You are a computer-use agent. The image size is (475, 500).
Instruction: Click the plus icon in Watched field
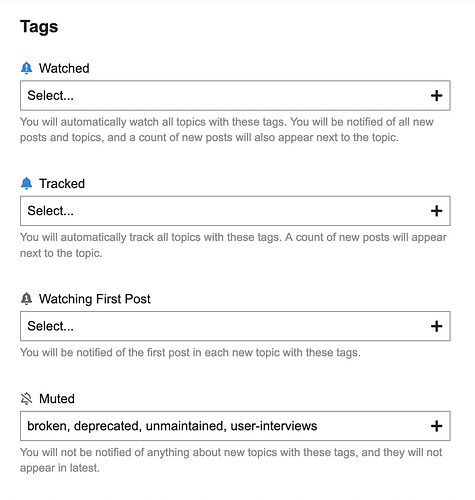tap(436, 96)
